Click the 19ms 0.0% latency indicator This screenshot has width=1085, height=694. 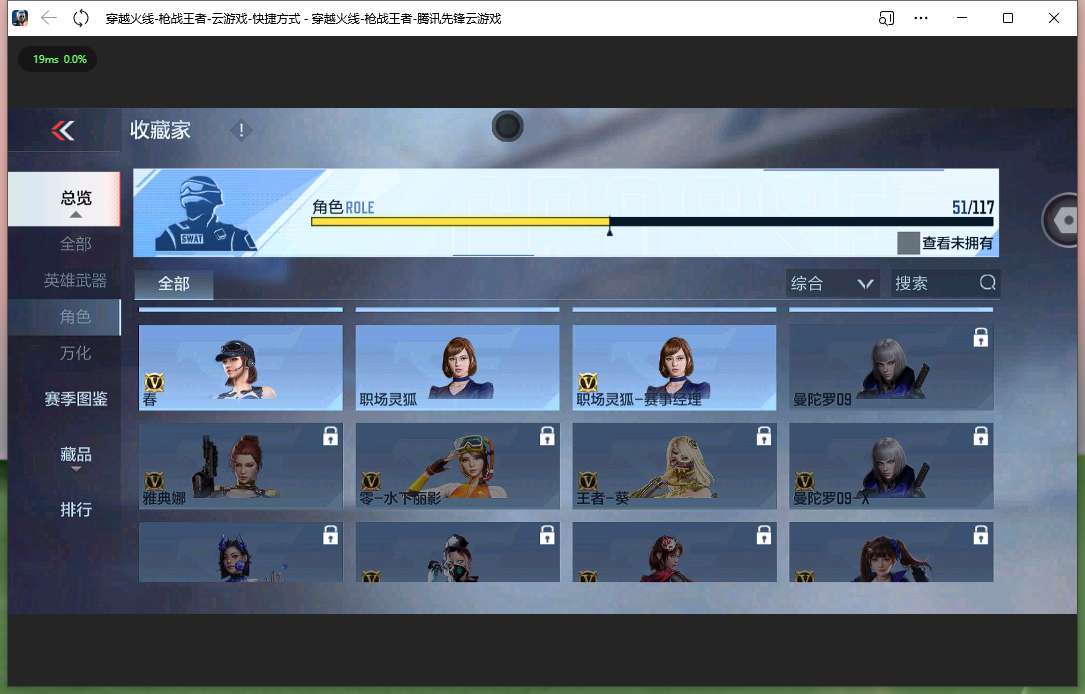coord(60,60)
